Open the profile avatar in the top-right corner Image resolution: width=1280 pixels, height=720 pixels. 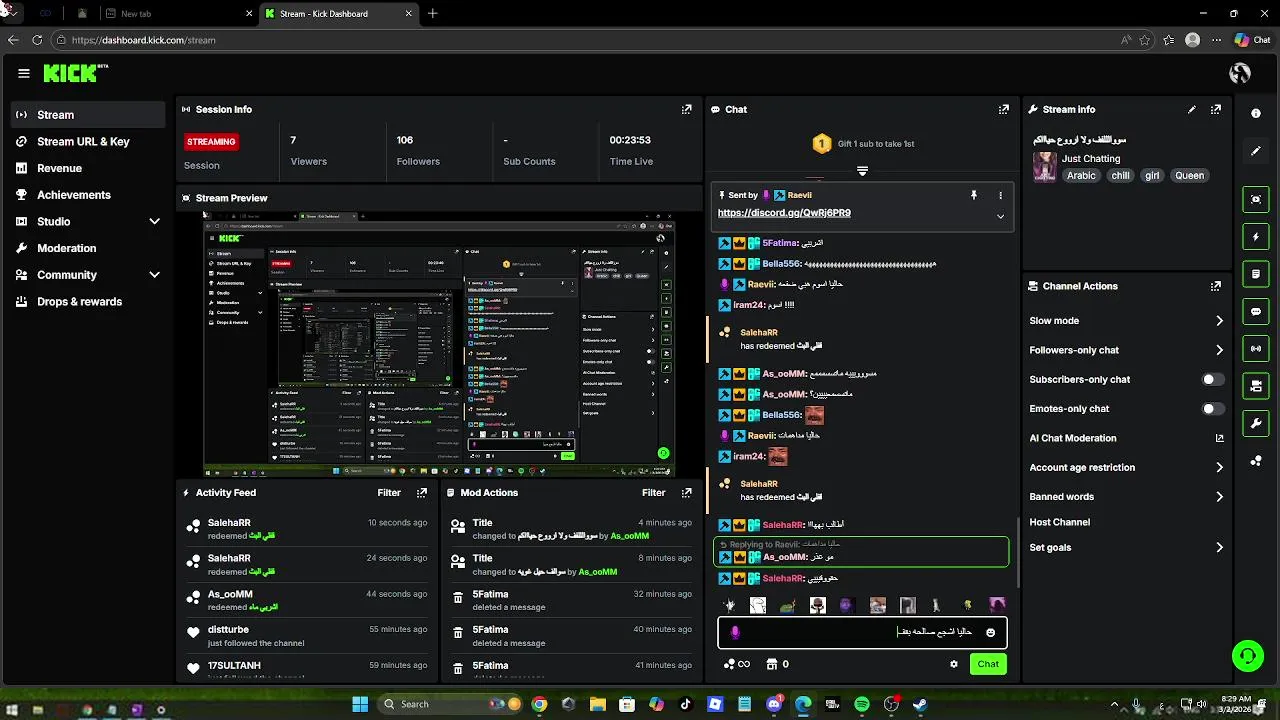[1240, 73]
